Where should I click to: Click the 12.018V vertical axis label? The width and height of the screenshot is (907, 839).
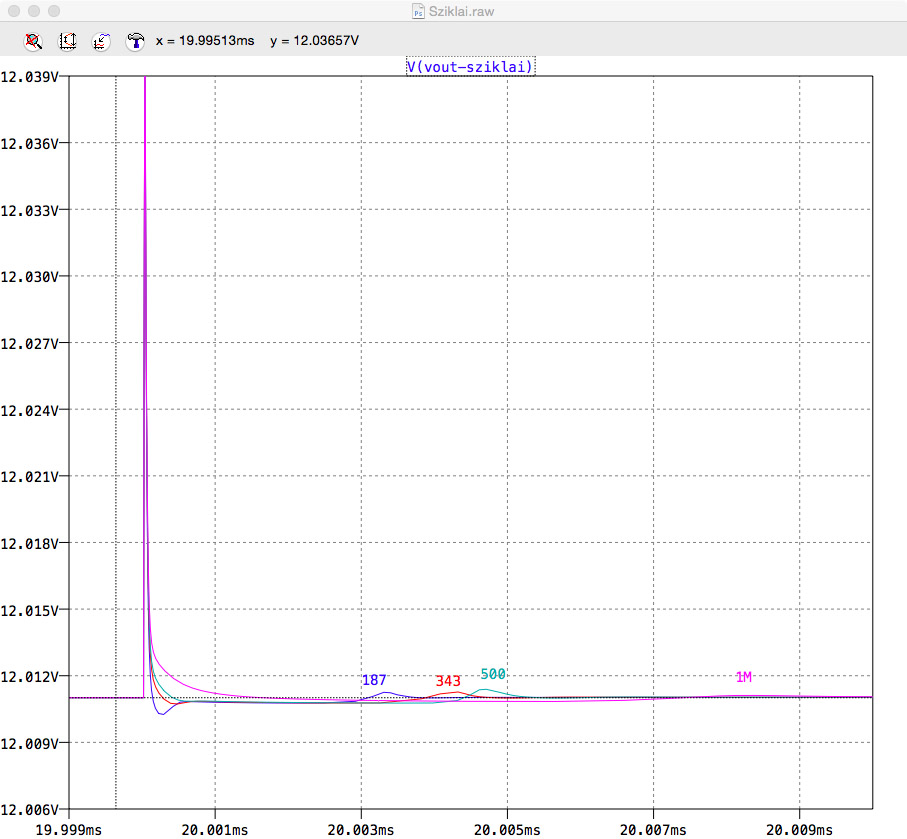click(30, 544)
